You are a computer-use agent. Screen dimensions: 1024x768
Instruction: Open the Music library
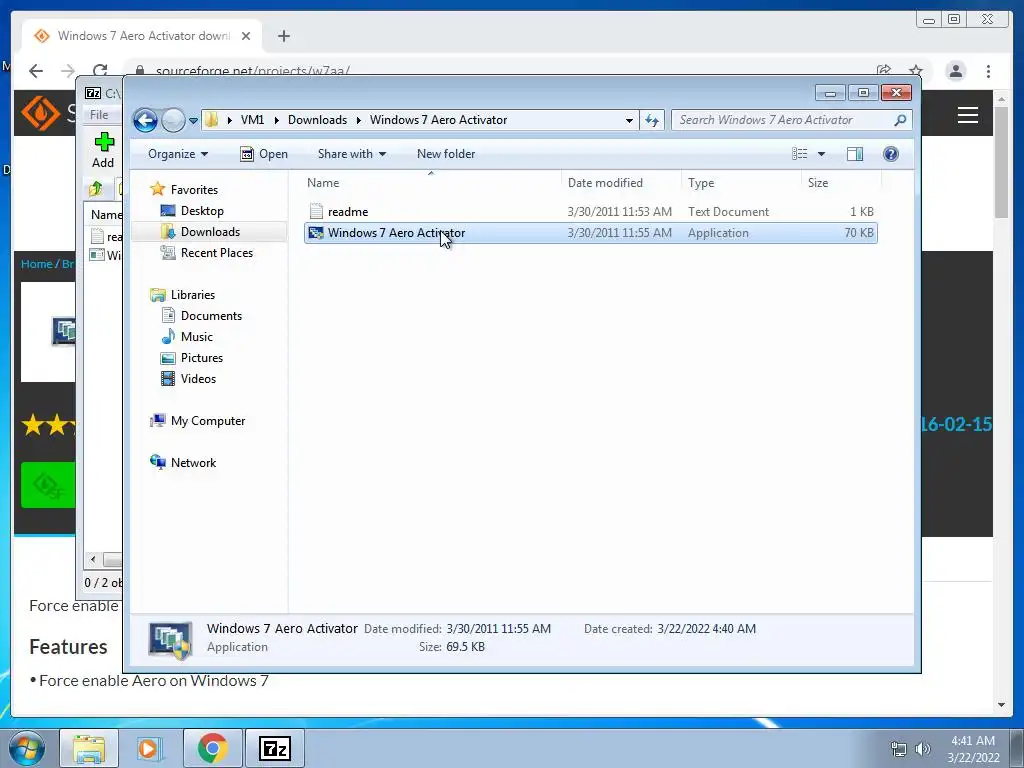(197, 337)
